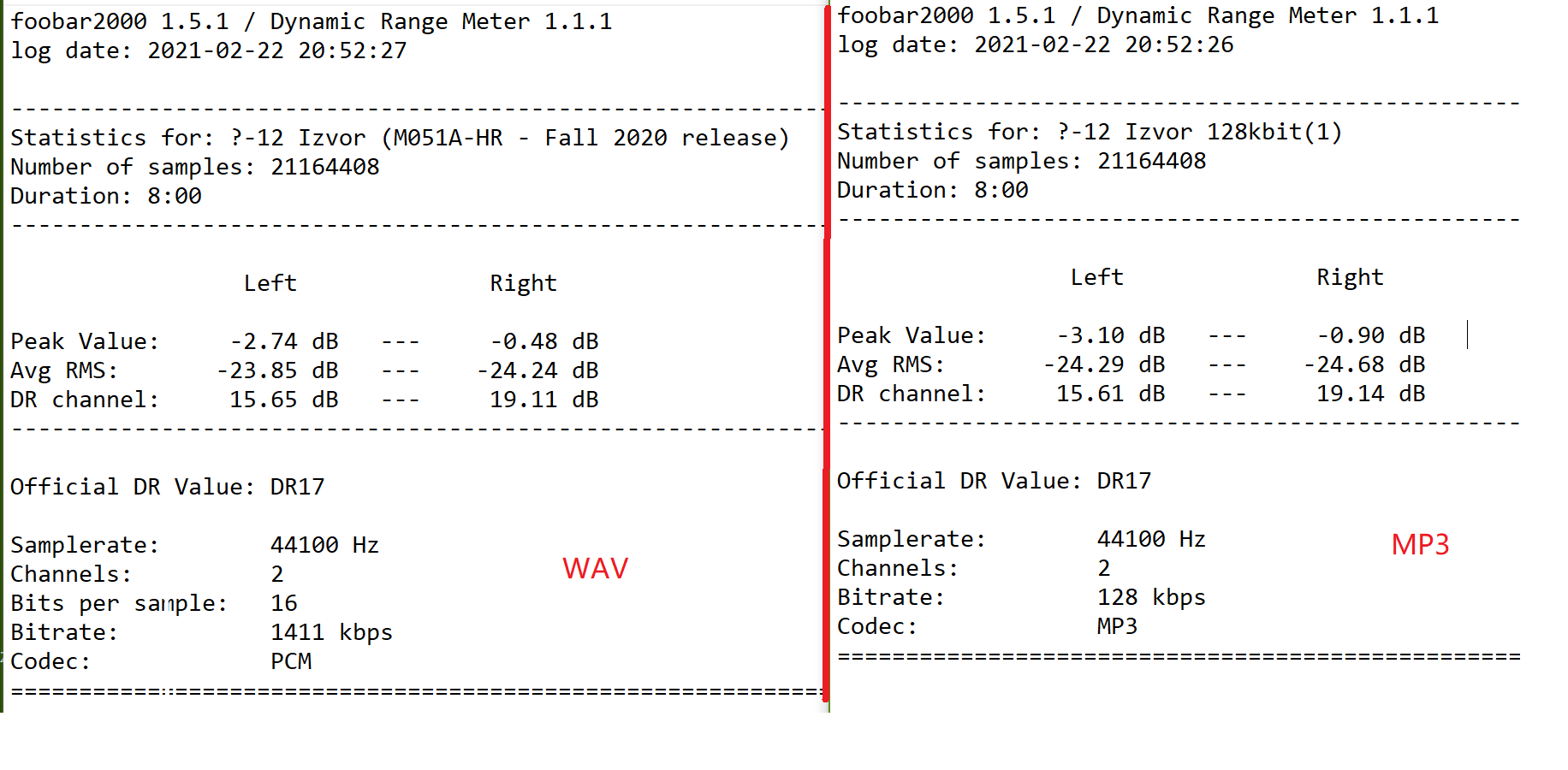The width and height of the screenshot is (1568, 770).
Task: Click the MP3 left Avg RMS '-24.29 dB'
Action: coord(1104,364)
